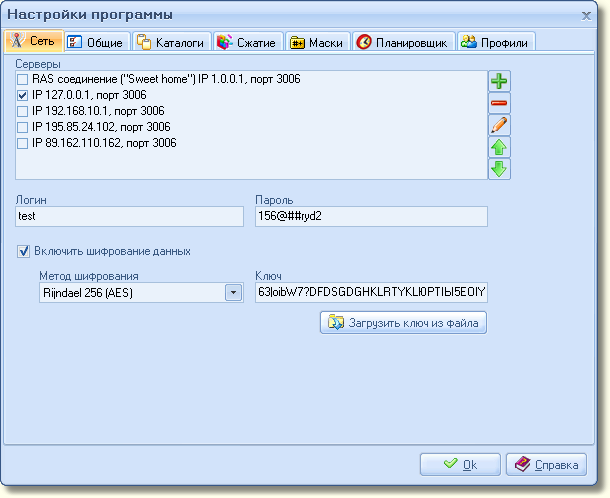Open the Профили tab

click(x=496, y=42)
